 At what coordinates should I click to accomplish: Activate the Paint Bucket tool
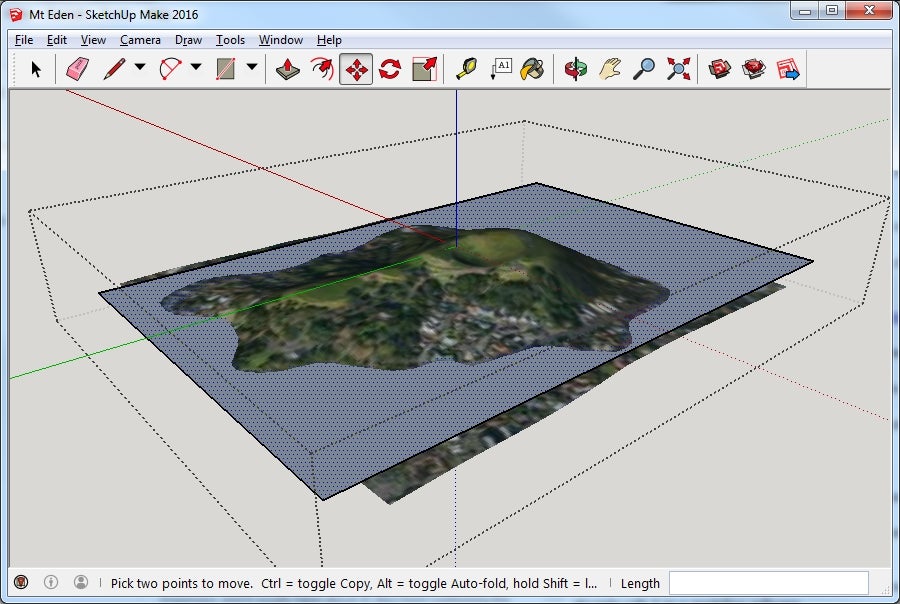[x=533, y=68]
